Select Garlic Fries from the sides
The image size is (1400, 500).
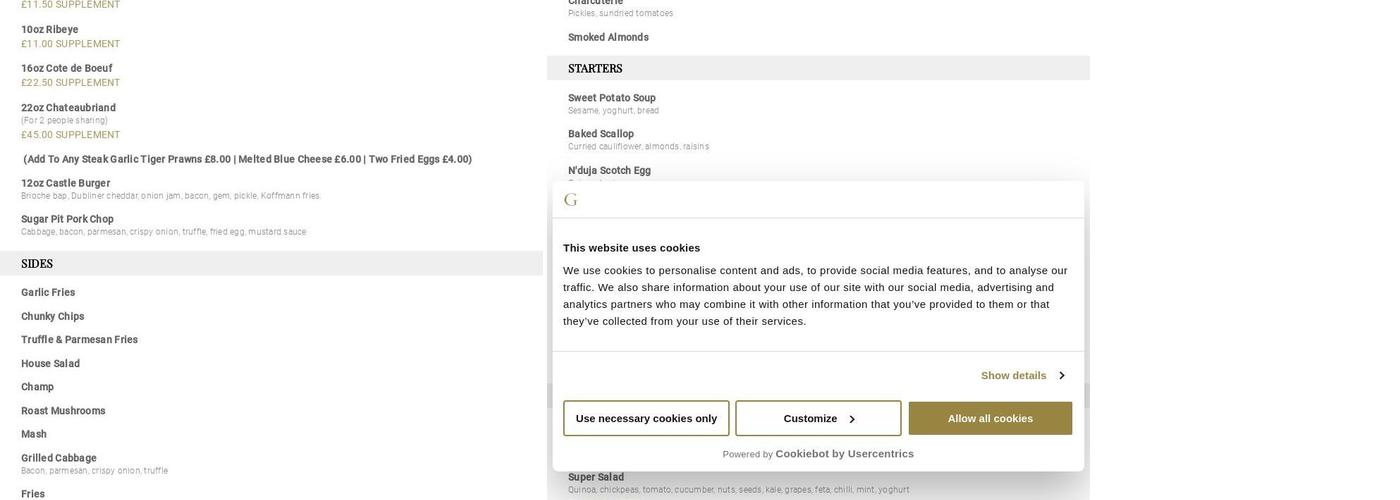(48, 293)
